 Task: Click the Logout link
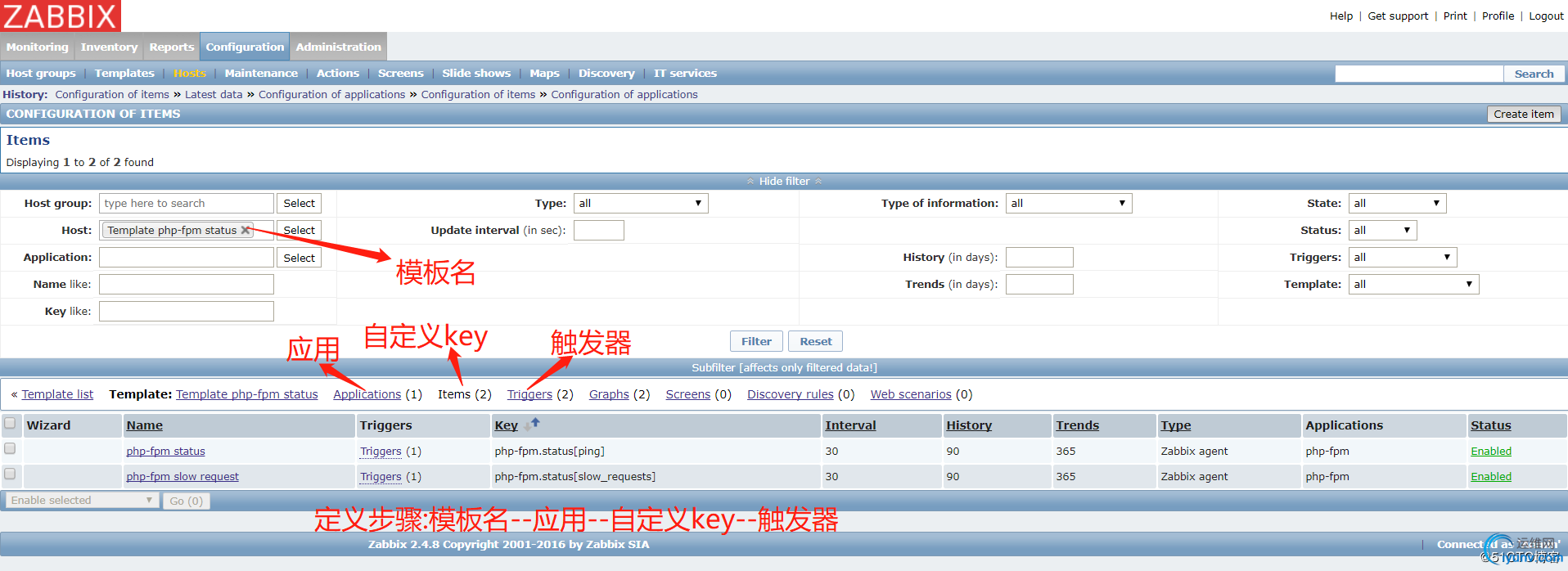coord(1546,16)
